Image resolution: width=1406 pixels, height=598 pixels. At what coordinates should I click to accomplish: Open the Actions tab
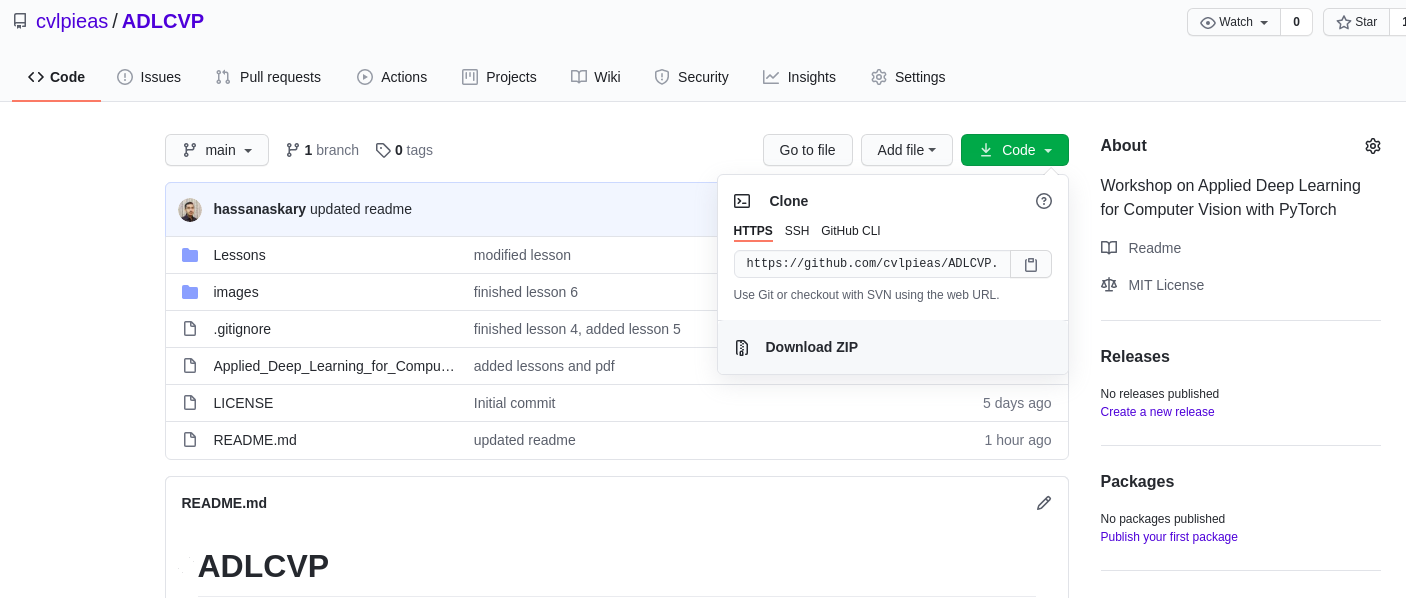click(392, 77)
